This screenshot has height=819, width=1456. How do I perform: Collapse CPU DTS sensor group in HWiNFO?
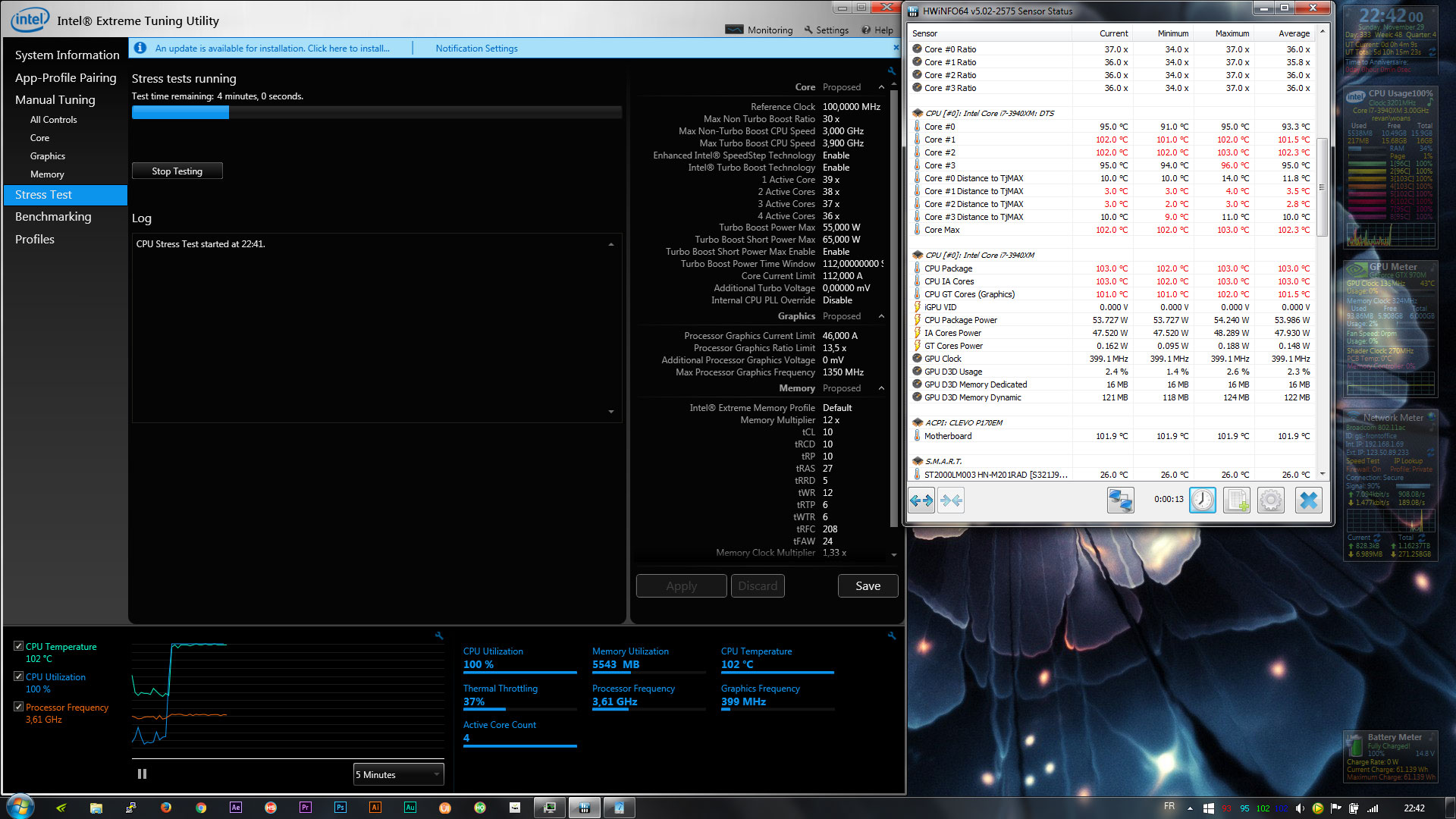(x=918, y=113)
